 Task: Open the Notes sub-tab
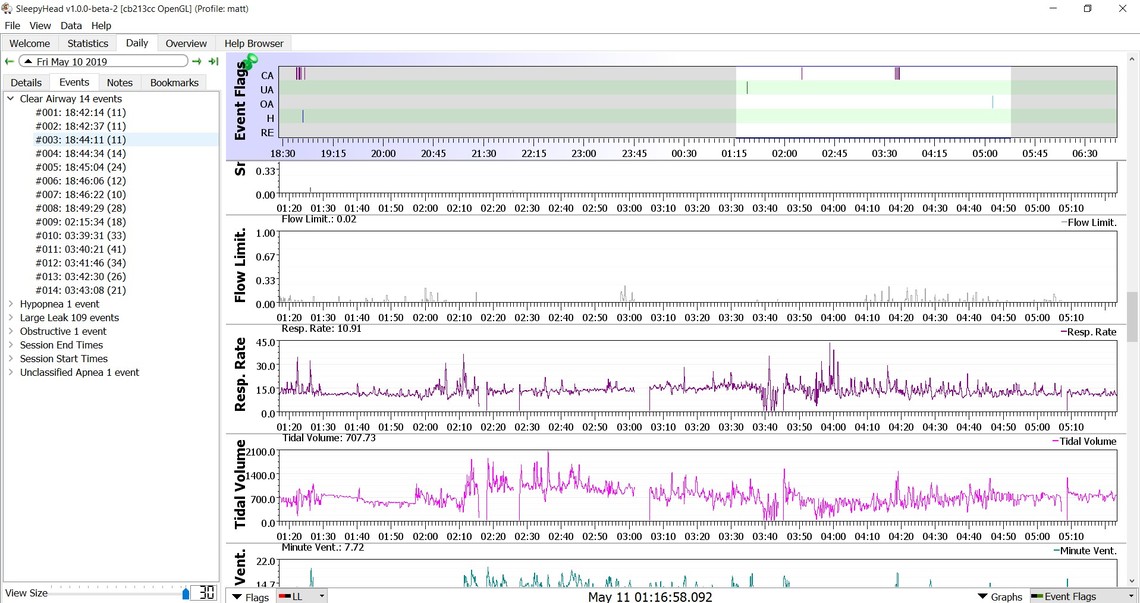pyautogui.click(x=119, y=83)
